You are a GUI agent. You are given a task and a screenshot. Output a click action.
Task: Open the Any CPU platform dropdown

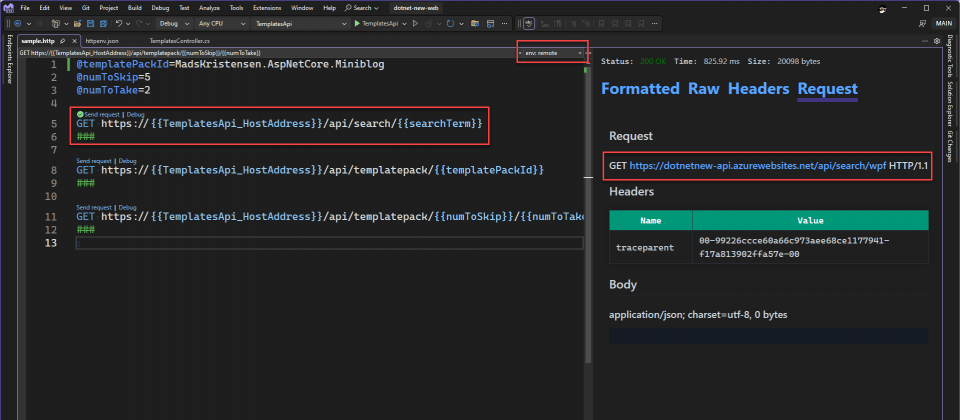coord(222,23)
